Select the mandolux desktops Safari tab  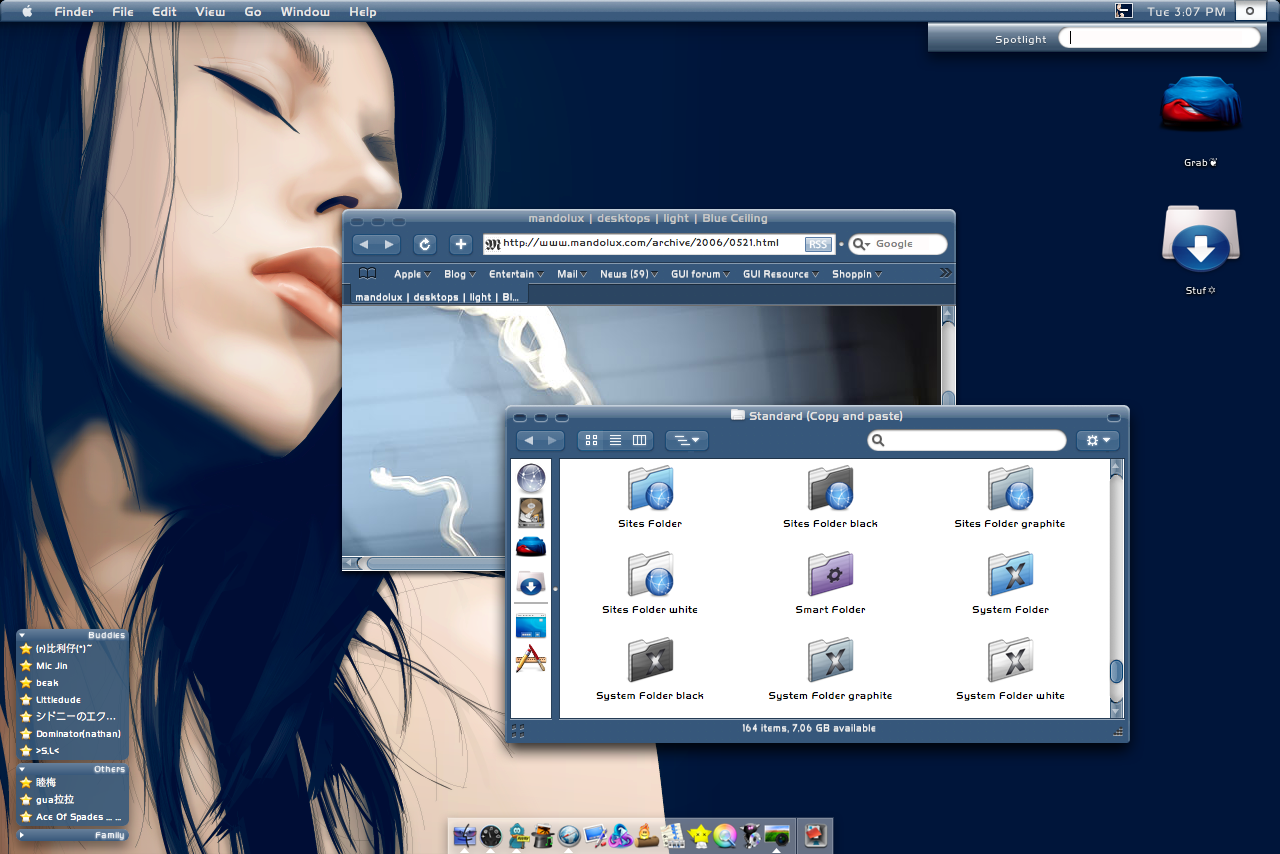[437, 297]
